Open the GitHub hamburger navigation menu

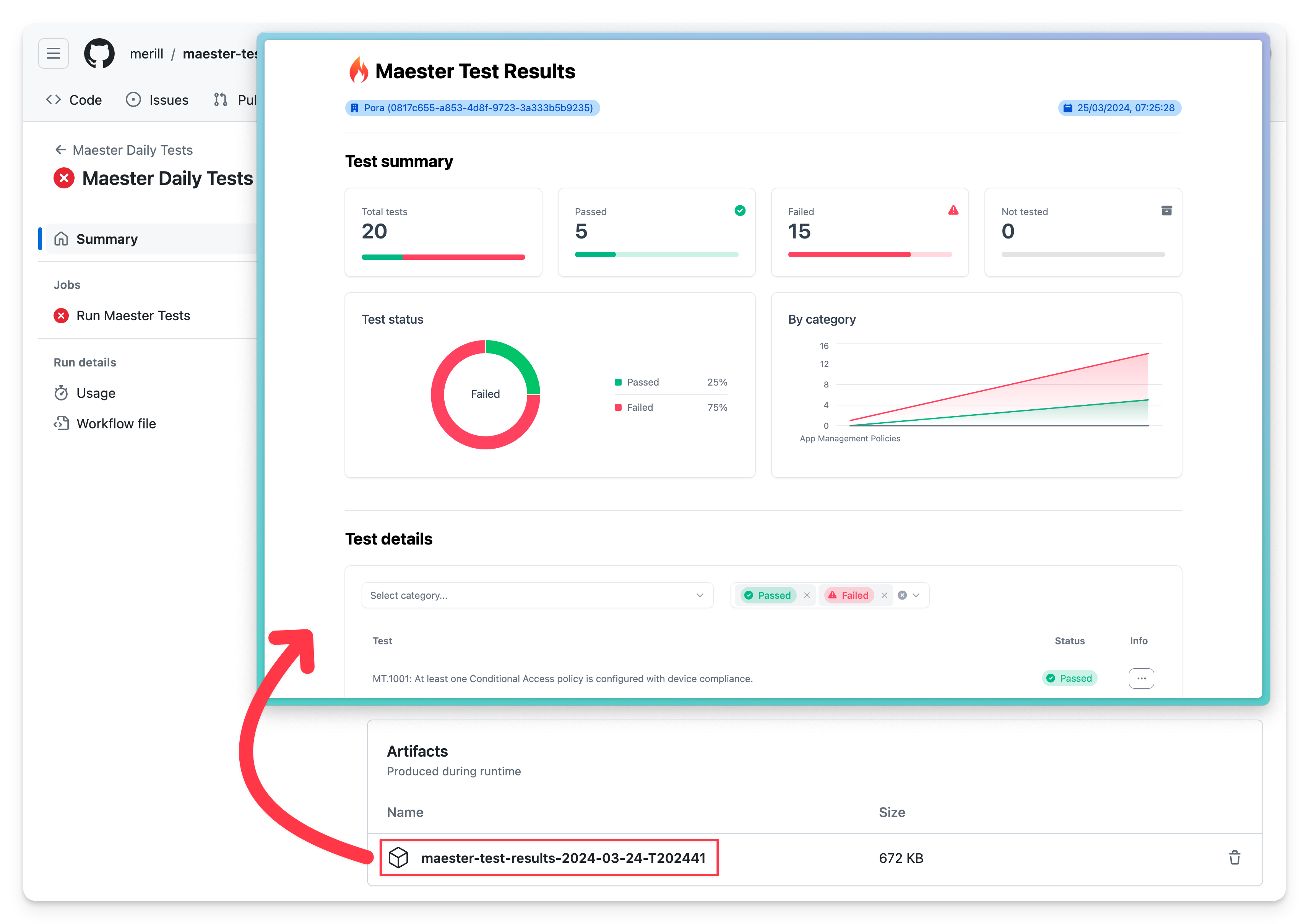point(53,53)
